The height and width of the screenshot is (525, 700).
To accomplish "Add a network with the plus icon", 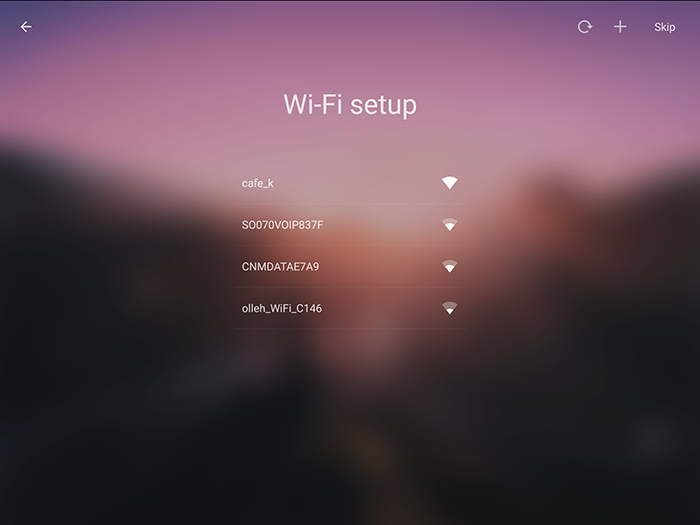I will (620, 27).
